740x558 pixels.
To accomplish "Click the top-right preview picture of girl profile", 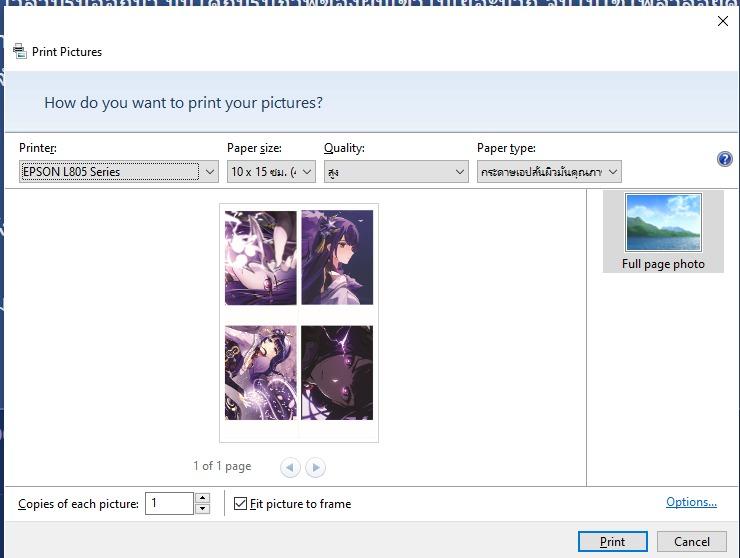I will (x=337, y=257).
